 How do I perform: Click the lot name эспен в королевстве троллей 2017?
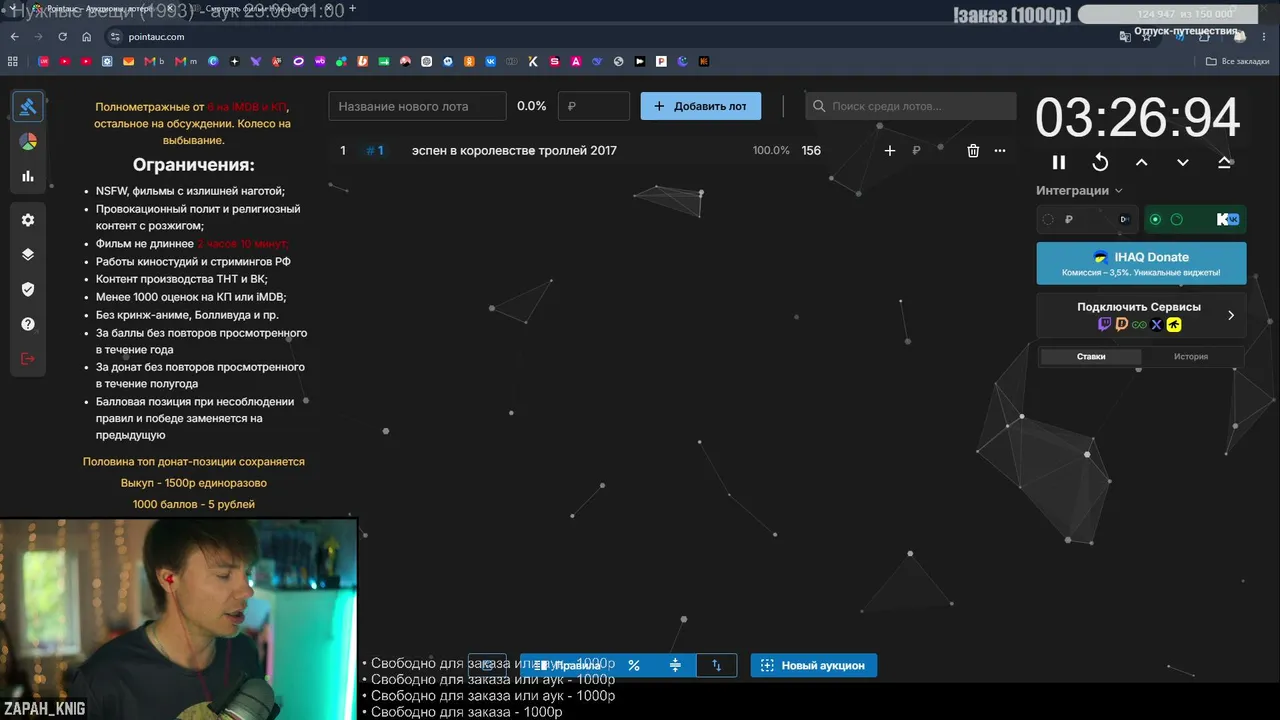[514, 151]
